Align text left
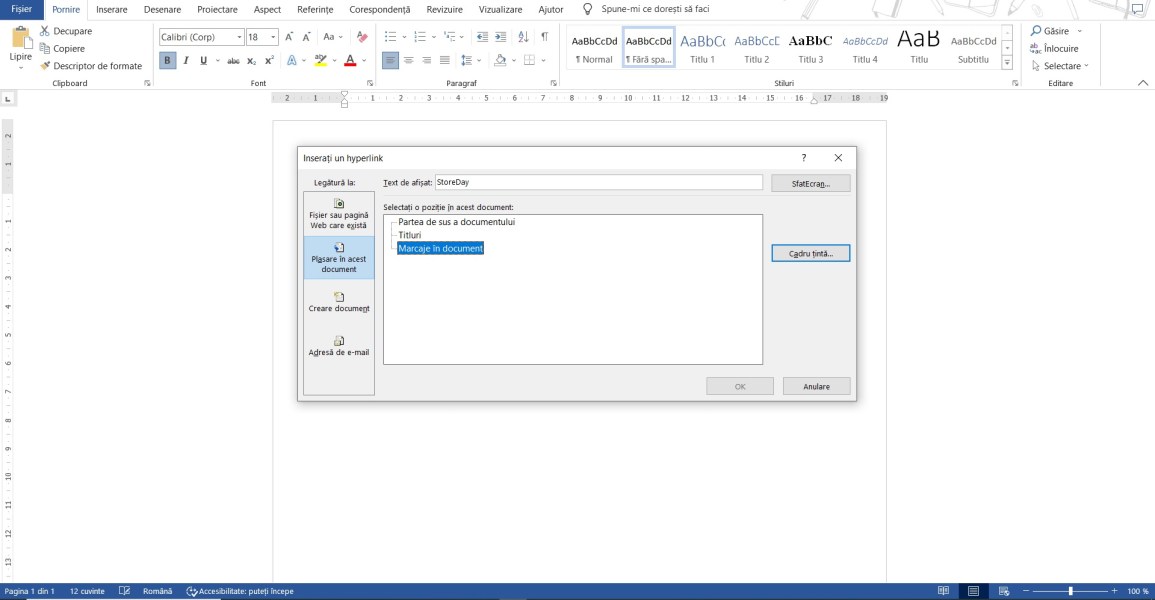This screenshot has width=1155, height=600. click(390, 60)
